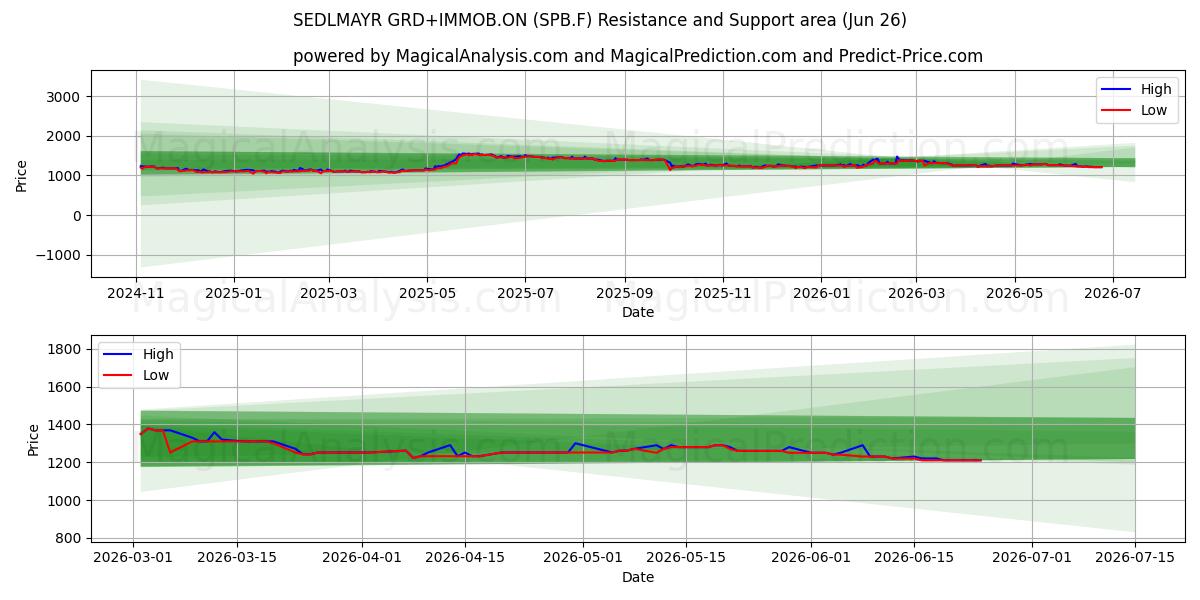Click the 2026-05-15 date tick
Screen dimensions: 1200x600
[685, 557]
